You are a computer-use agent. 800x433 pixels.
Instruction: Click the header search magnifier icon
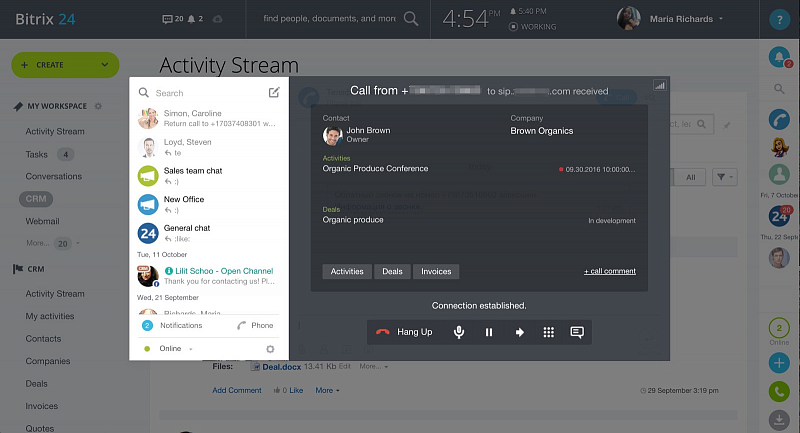pyautogui.click(x=411, y=19)
